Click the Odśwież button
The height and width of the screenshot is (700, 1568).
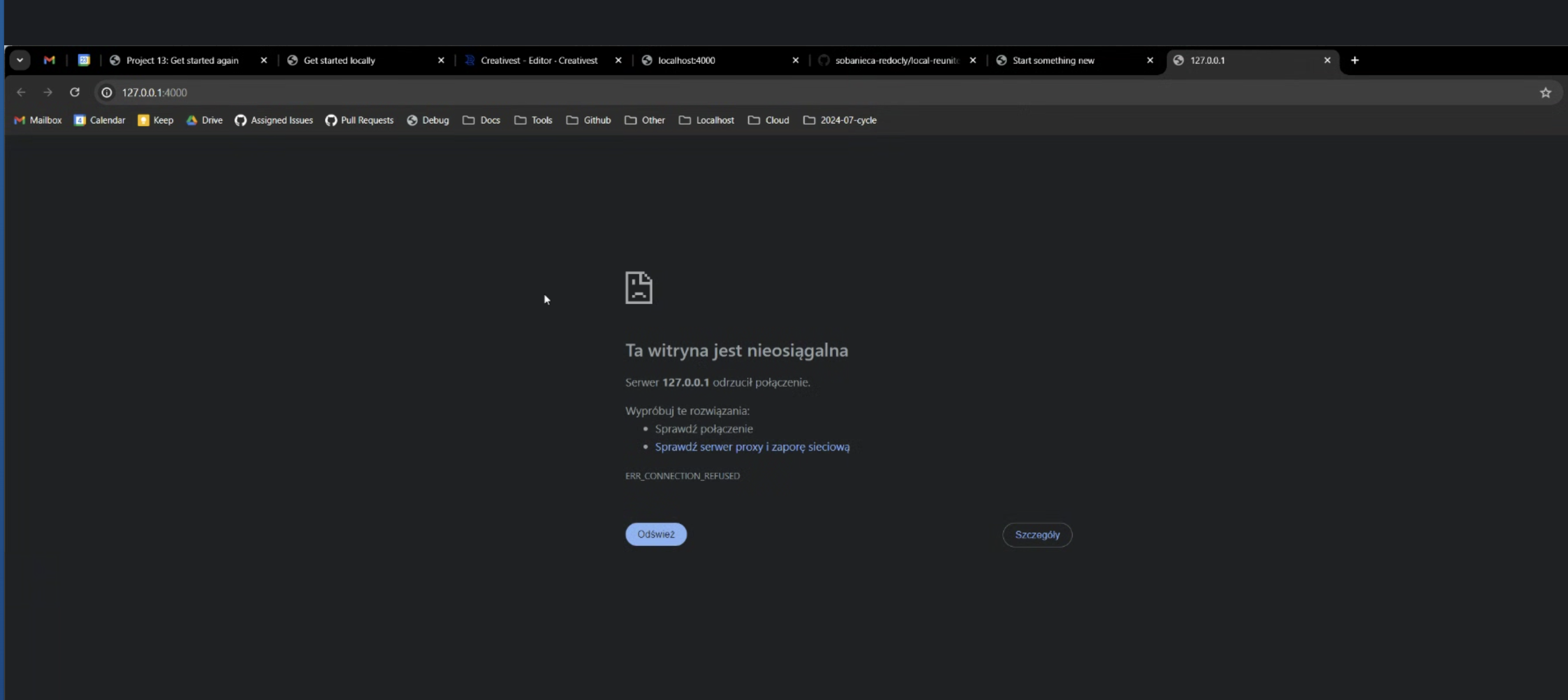pos(656,535)
